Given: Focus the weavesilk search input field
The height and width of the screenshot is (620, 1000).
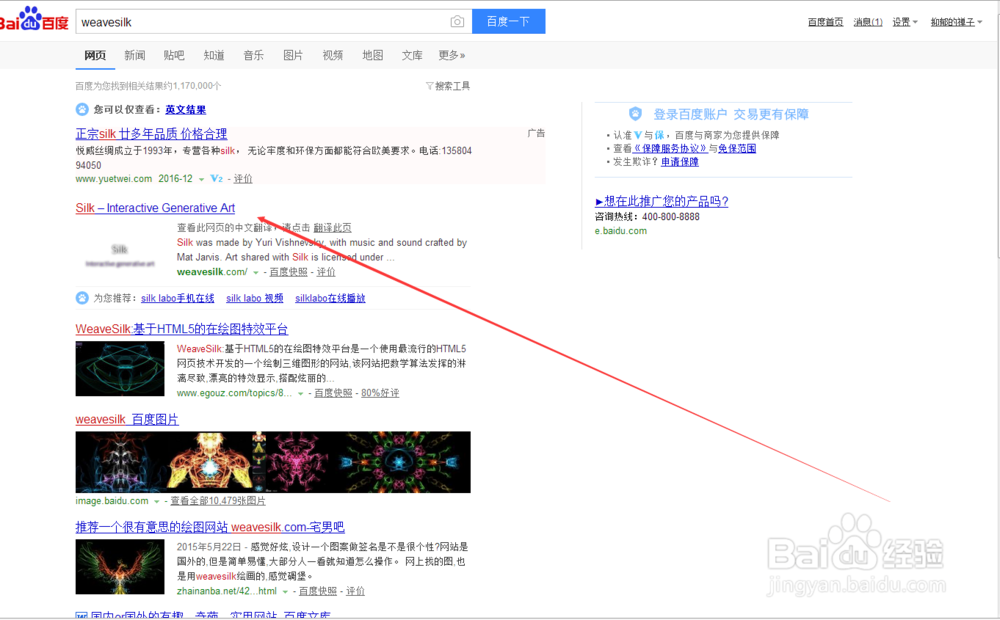Looking at the screenshot, I should click(261, 22).
